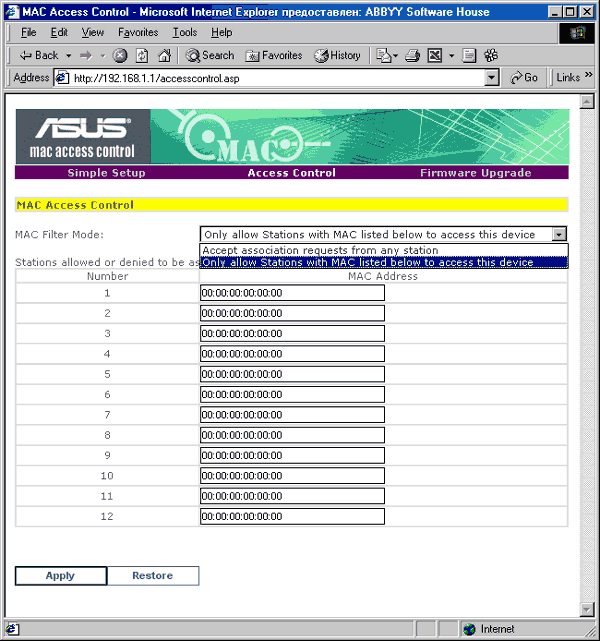Open the Search pane button
Viewport: 600px width, 641px height.
[210, 55]
